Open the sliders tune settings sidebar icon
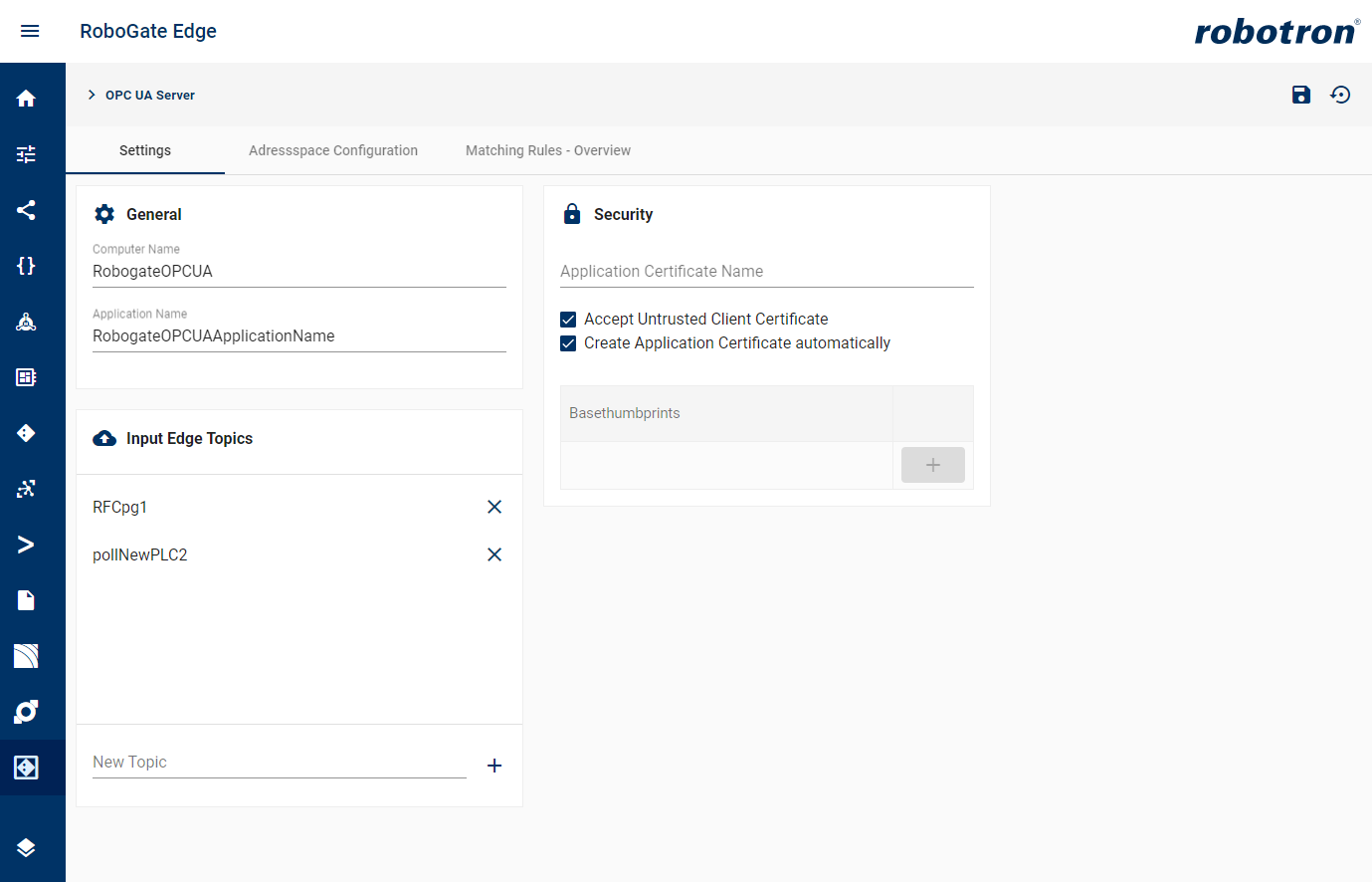This screenshot has height=882, width=1372. click(x=26, y=154)
